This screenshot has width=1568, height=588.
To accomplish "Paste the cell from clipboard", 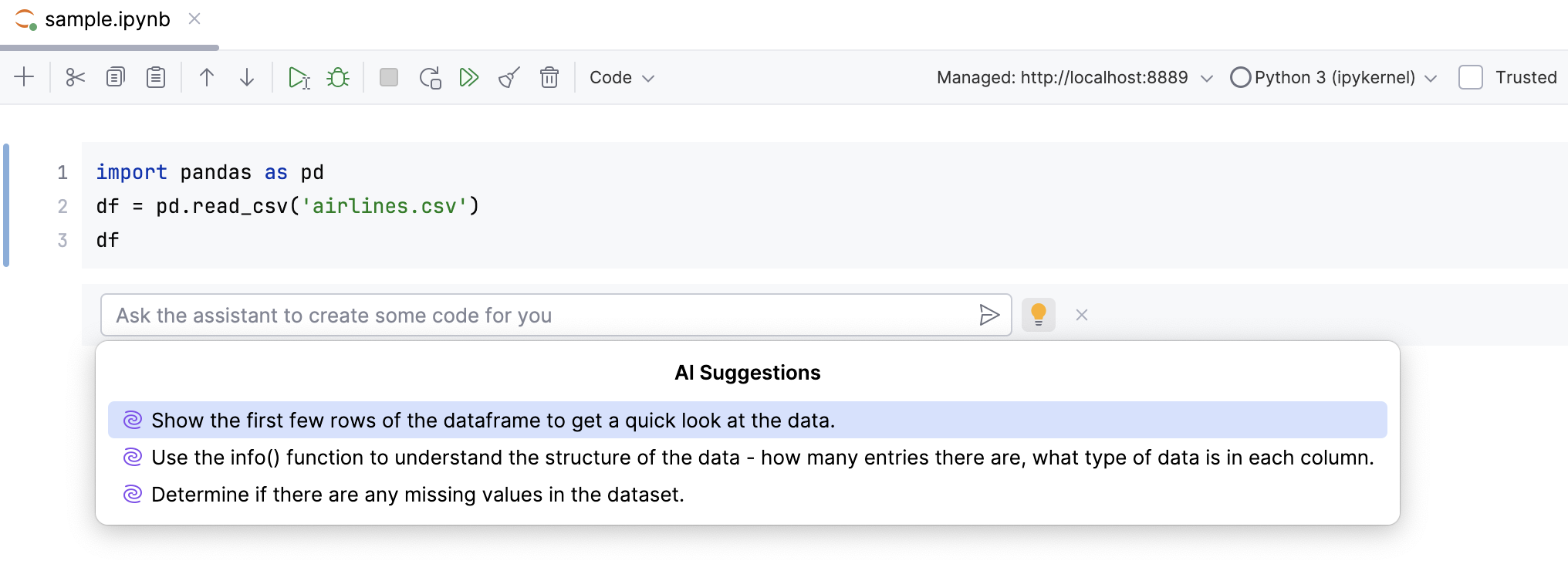I will pos(155,77).
